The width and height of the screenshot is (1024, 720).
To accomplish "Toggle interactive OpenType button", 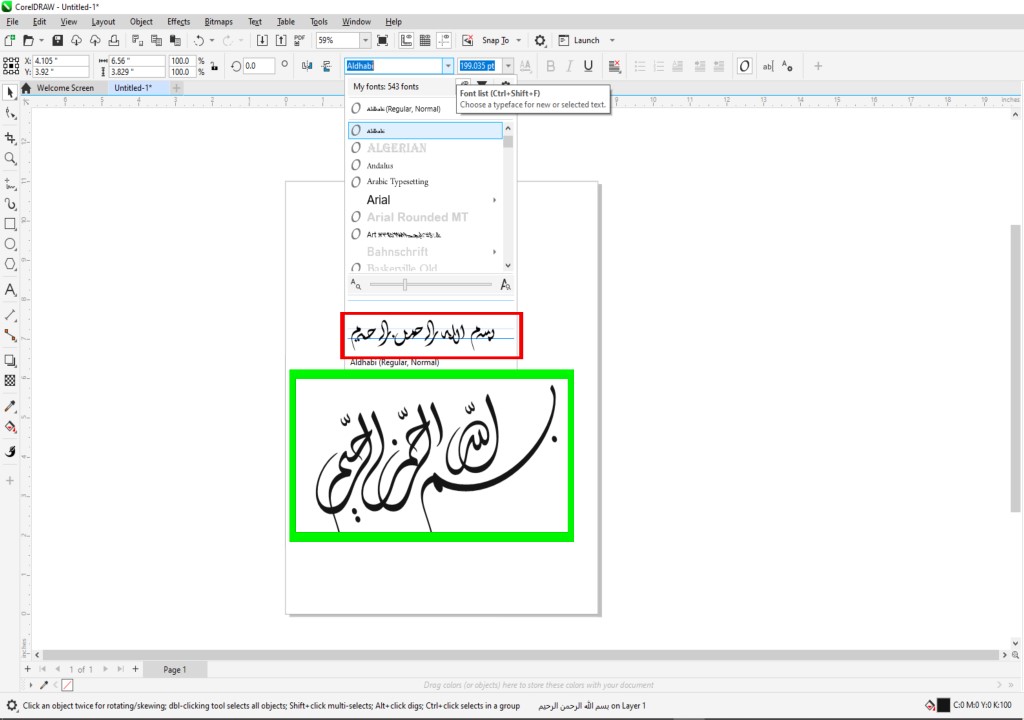I will (x=744, y=66).
